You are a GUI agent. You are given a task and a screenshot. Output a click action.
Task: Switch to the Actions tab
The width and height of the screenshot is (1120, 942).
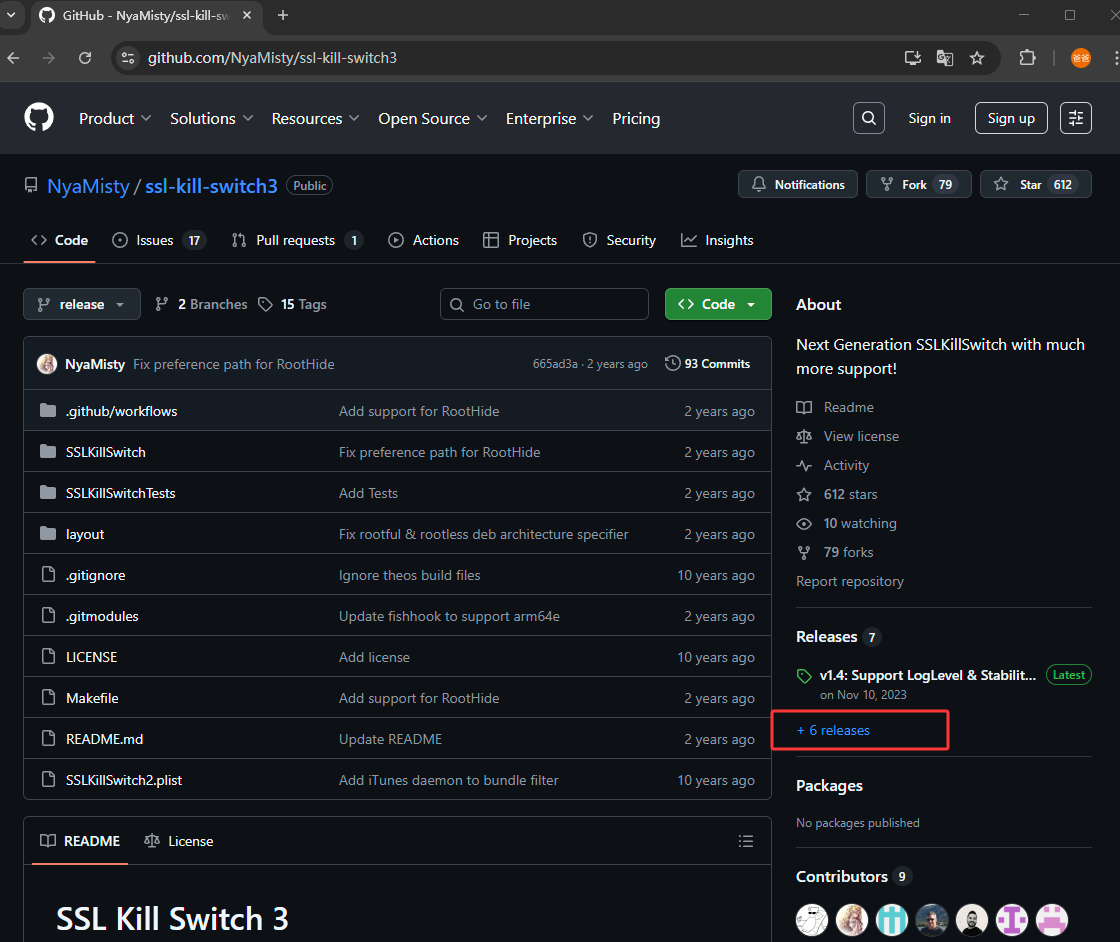[x=423, y=241]
